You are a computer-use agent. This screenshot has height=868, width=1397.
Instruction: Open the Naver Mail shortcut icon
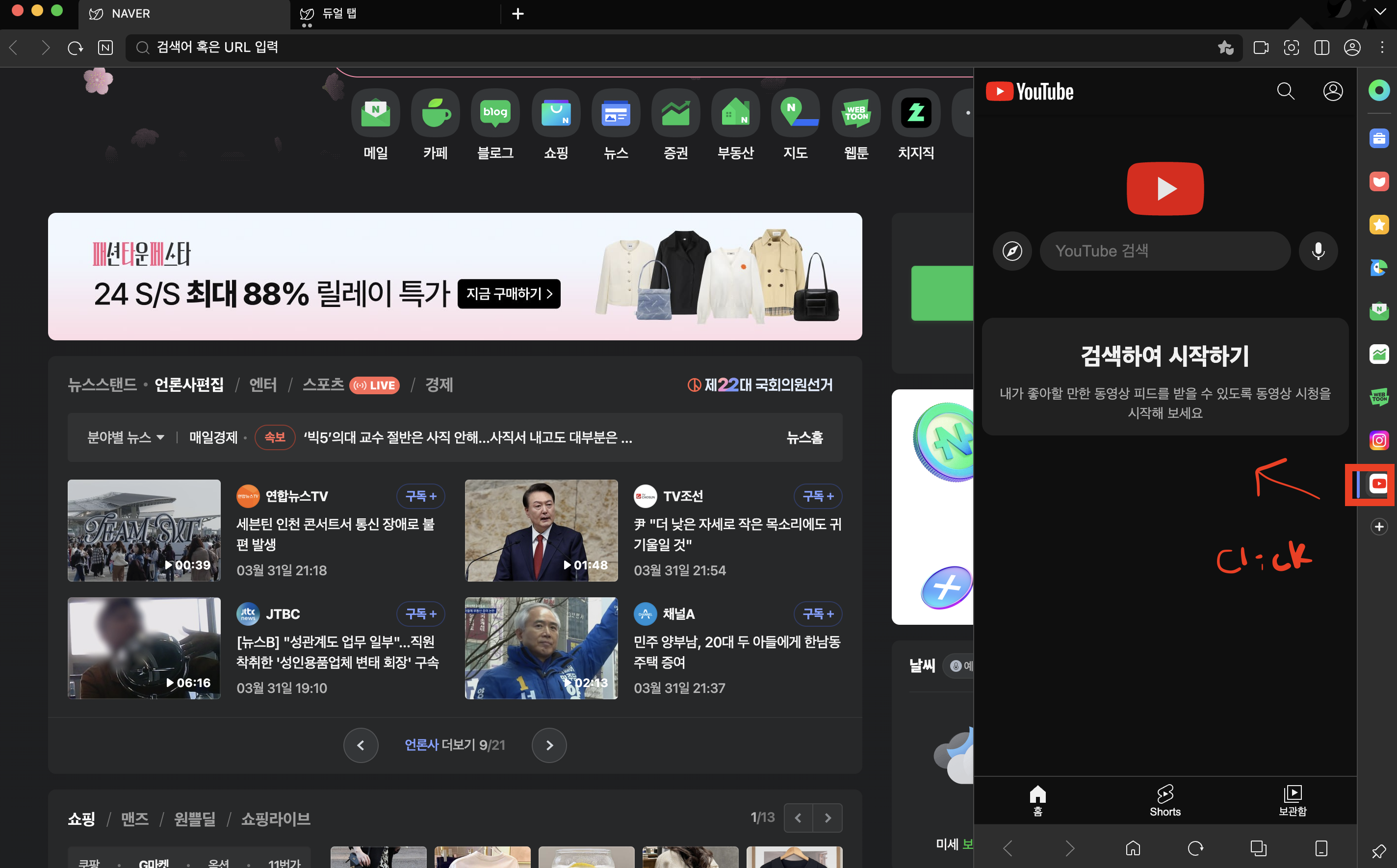pyautogui.click(x=376, y=113)
